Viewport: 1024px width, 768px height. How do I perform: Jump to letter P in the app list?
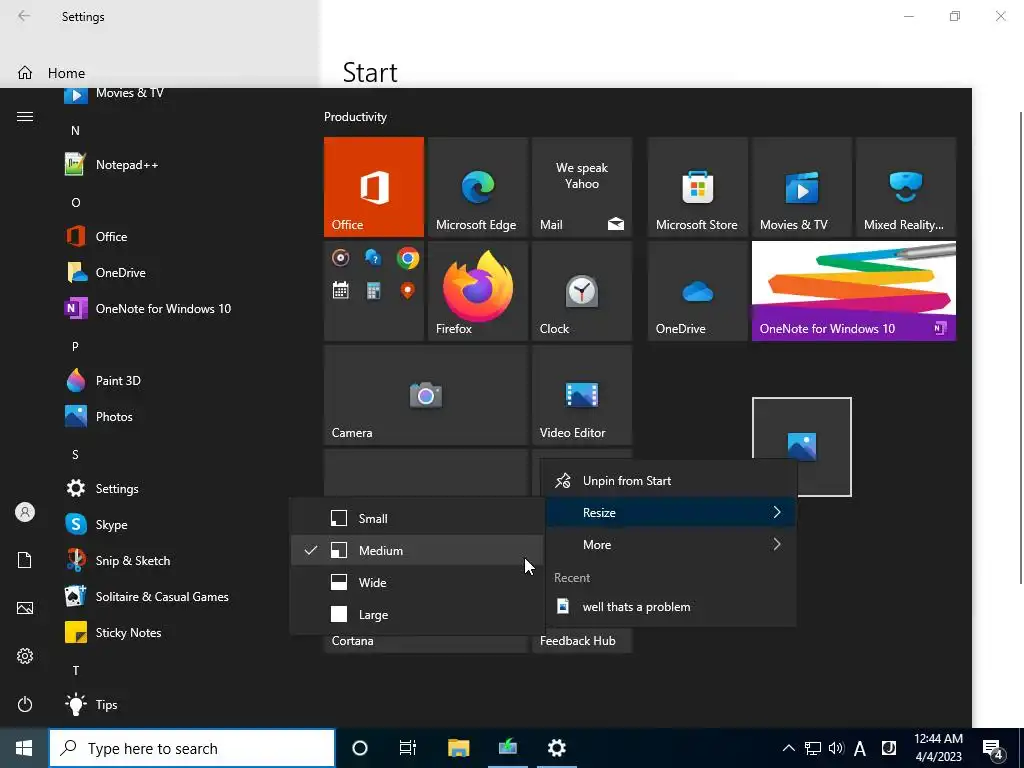(x=75, y=346)
